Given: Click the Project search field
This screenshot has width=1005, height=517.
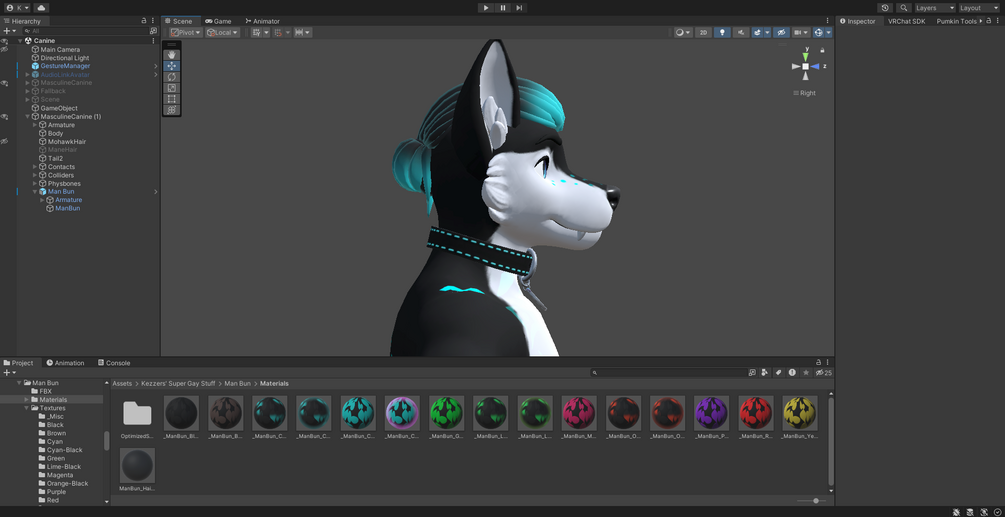Looking at the screenshot, I should (x=668, y=372).
